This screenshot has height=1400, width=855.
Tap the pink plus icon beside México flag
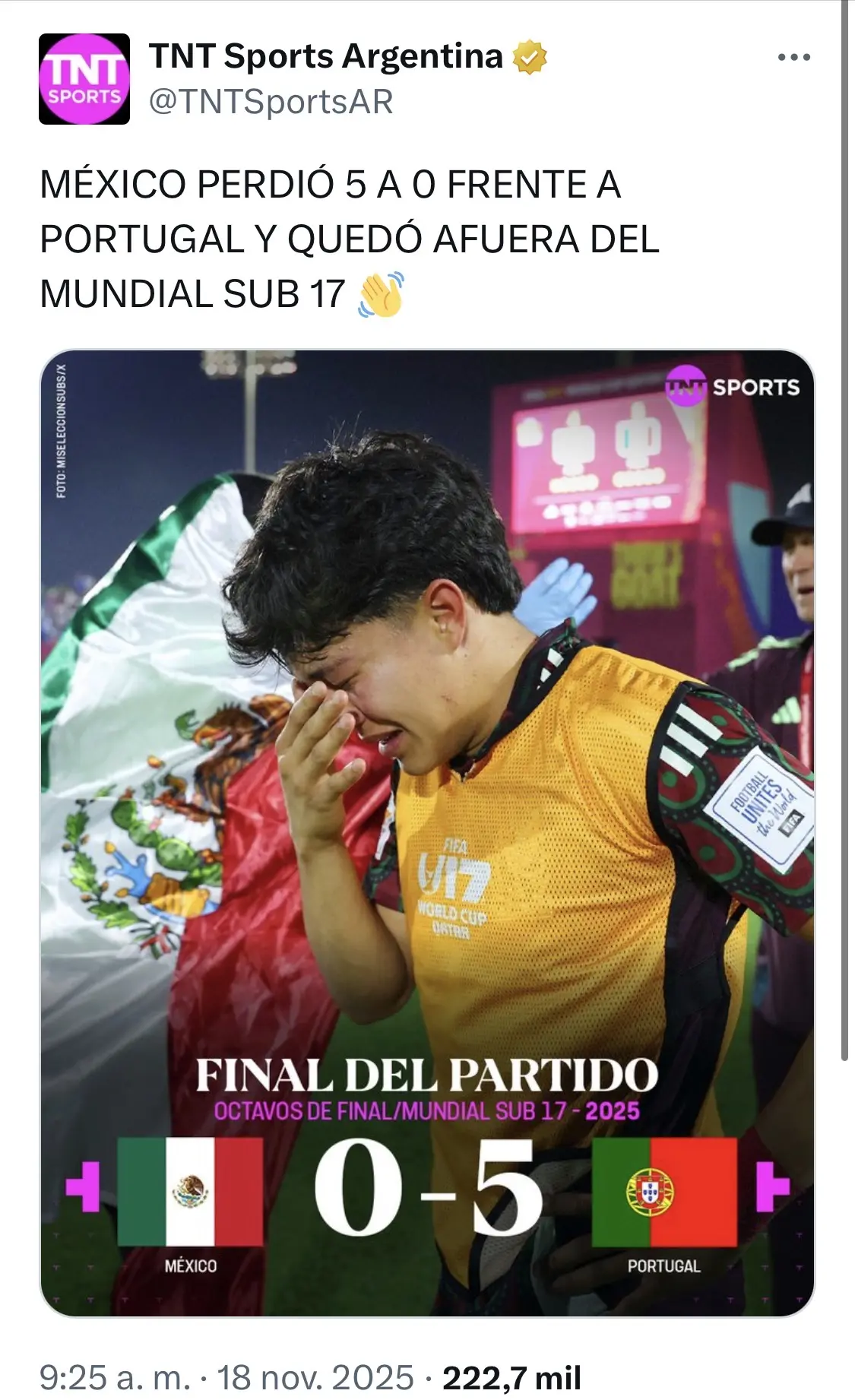click(x=83, y=1186)
